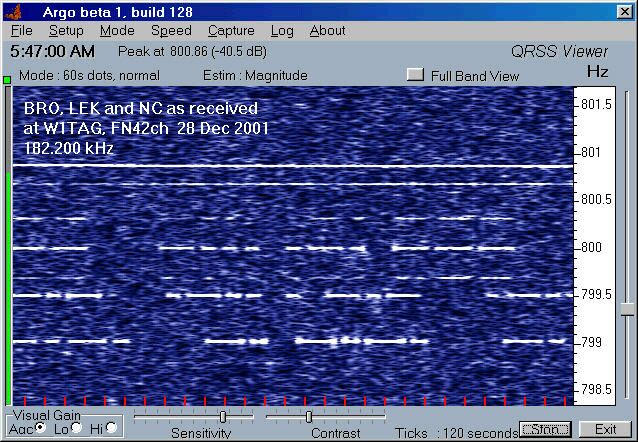
Task: Open the Mode menu
Action: (117, 31)
